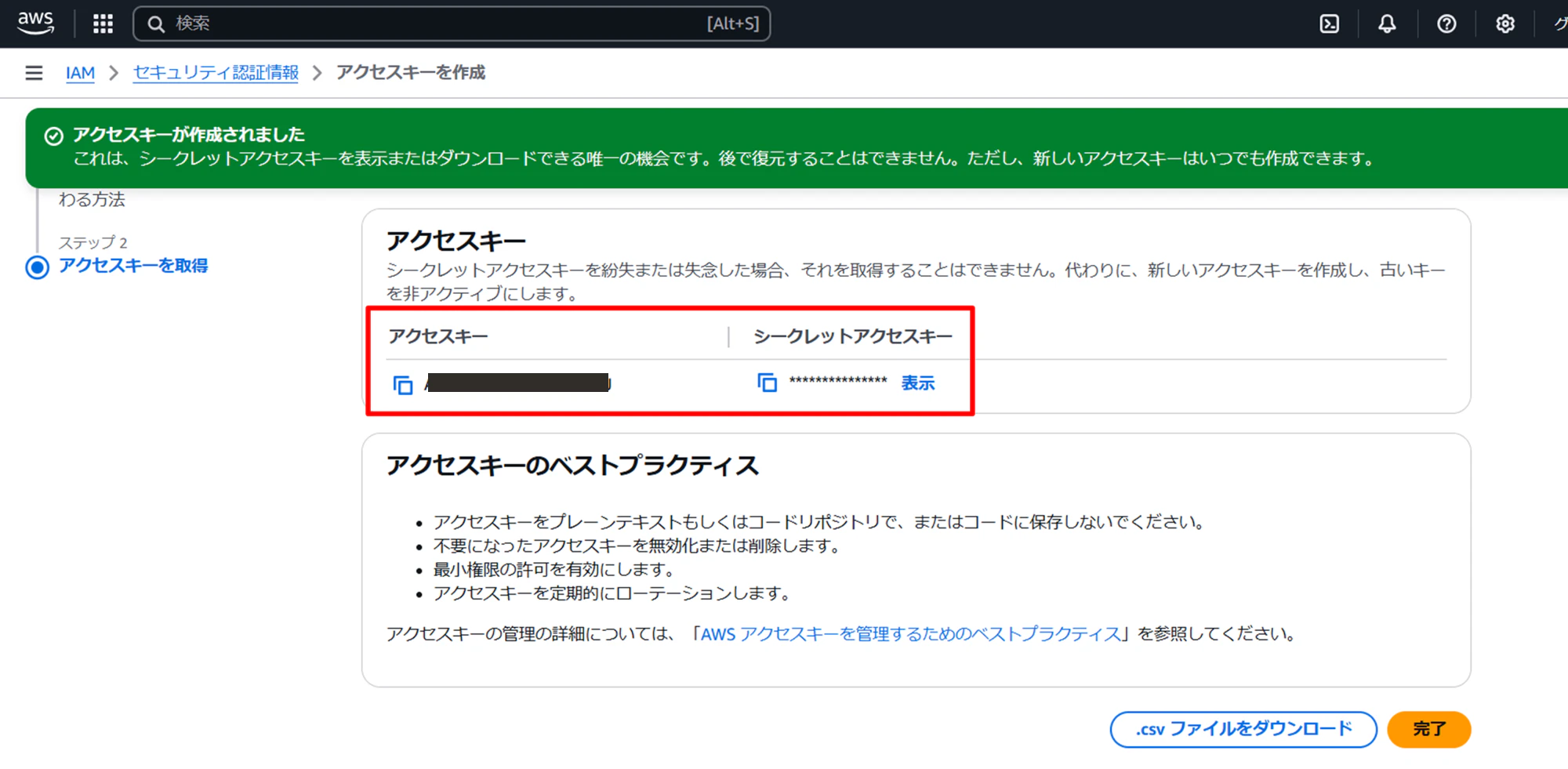Viewport: 1568px width, 769px height.
Task: Open セキュリティ認証情報 breadcrumb link
Action: click(216, 73)
